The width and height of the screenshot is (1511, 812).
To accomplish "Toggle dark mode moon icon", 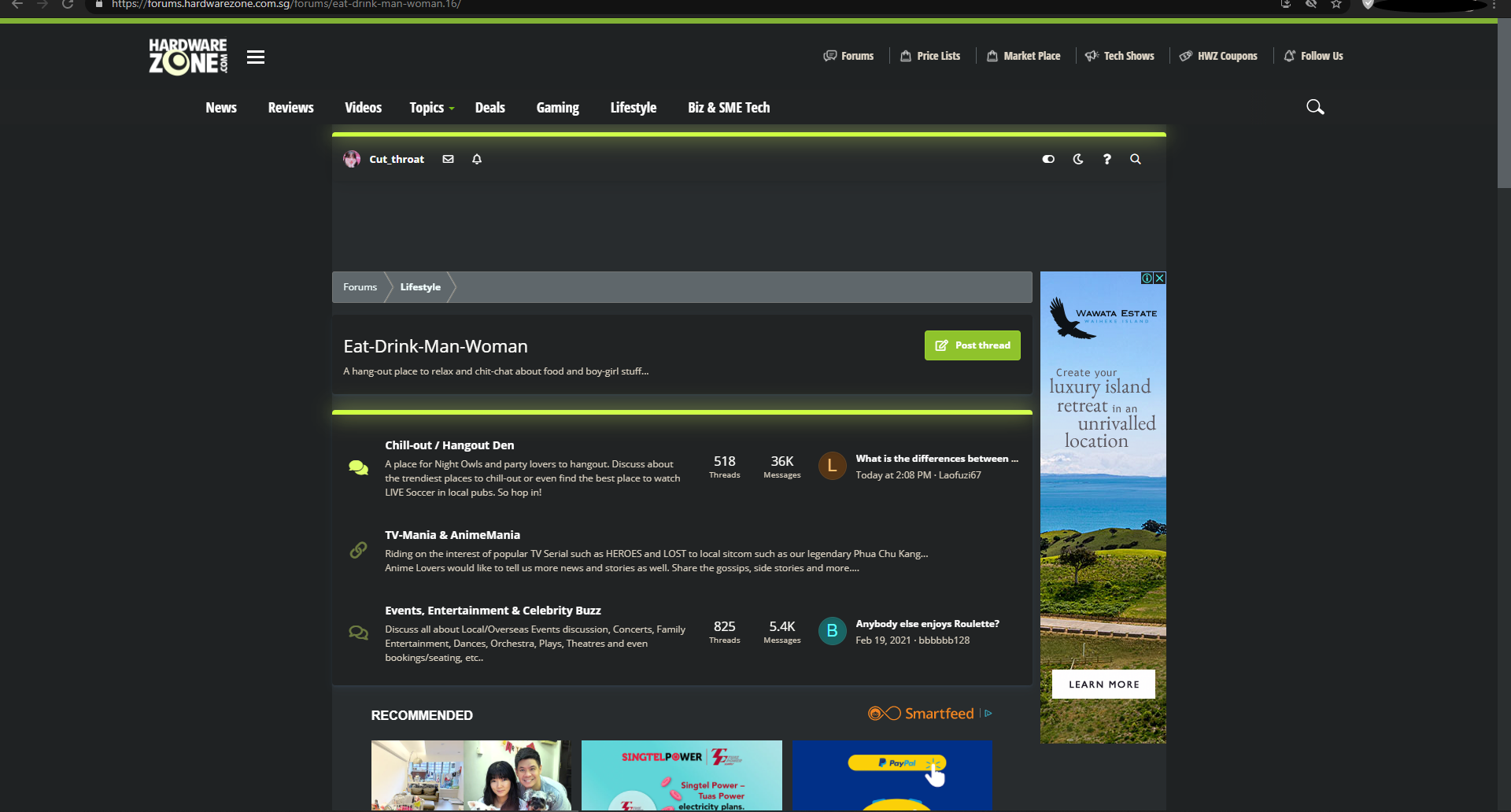I will (1078, 159).
